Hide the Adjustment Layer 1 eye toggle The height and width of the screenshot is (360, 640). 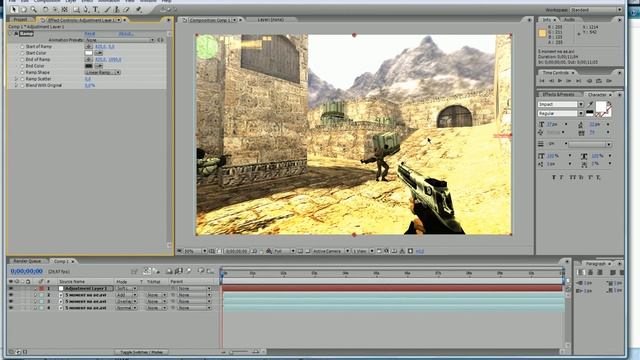click(11, 289)
